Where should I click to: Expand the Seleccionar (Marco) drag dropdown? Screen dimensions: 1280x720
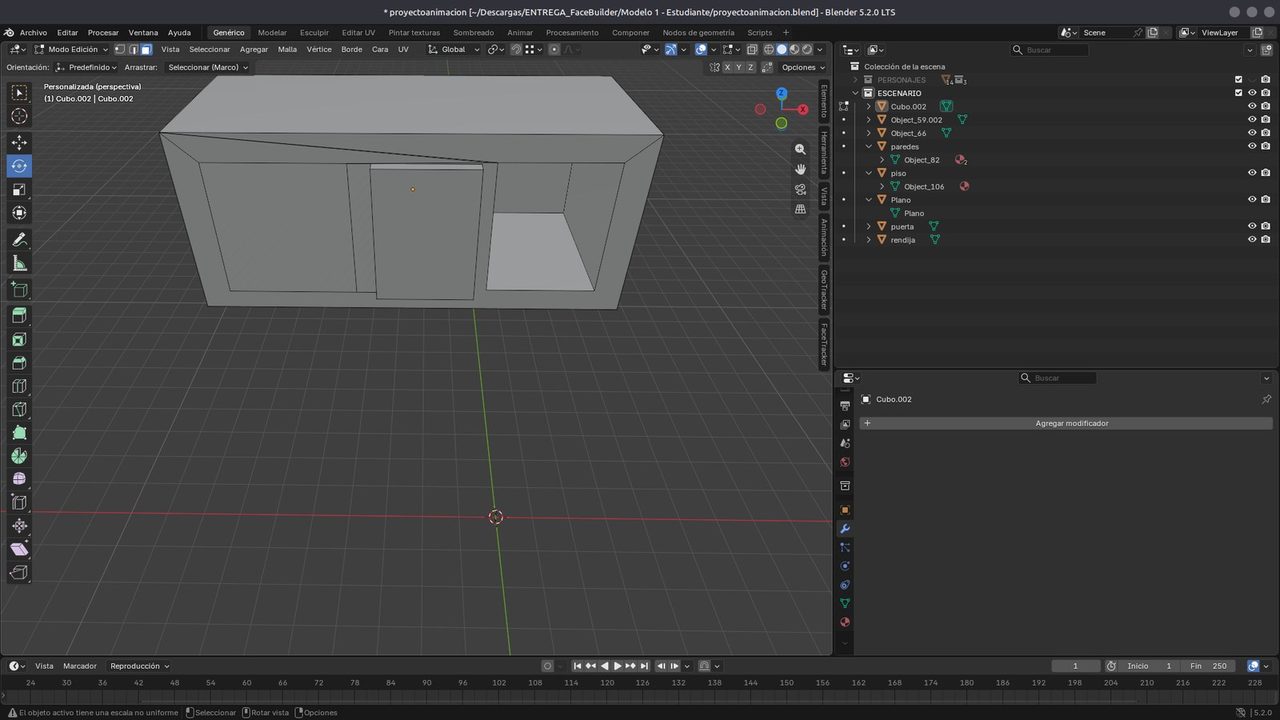pyautogui.click(x=208, y=67)
